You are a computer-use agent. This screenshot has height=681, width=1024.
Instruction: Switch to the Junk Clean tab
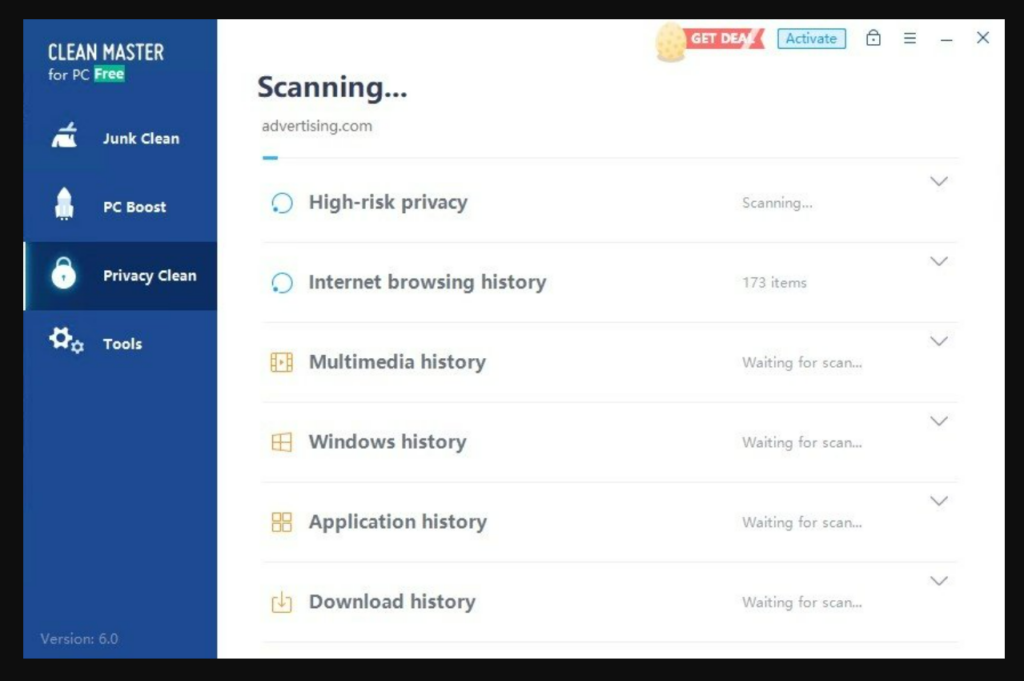pyautogui.click(x=120, y=138)
